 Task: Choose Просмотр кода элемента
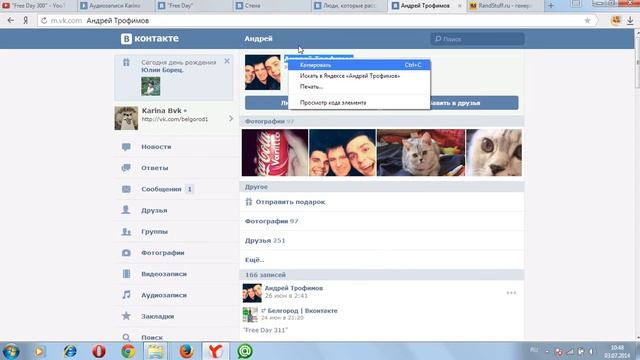(359, 103)
